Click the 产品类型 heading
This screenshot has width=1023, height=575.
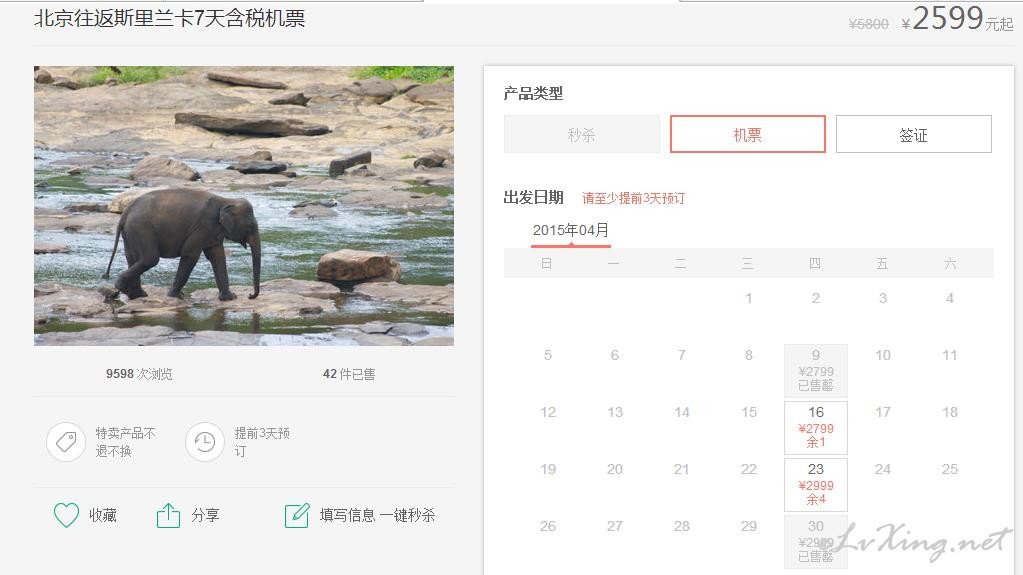click(x=533, y=94)
